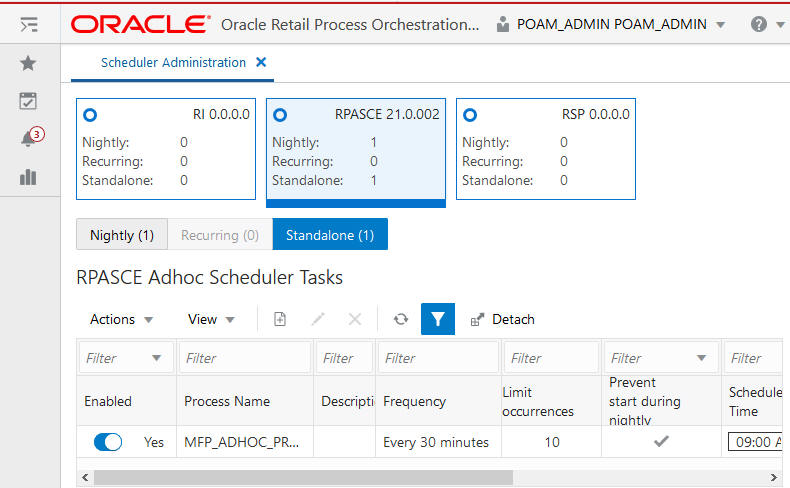Screen dimensions: 790x488
Task: Click the delete X icon in toolbar
Action: (x=355, y=319)
